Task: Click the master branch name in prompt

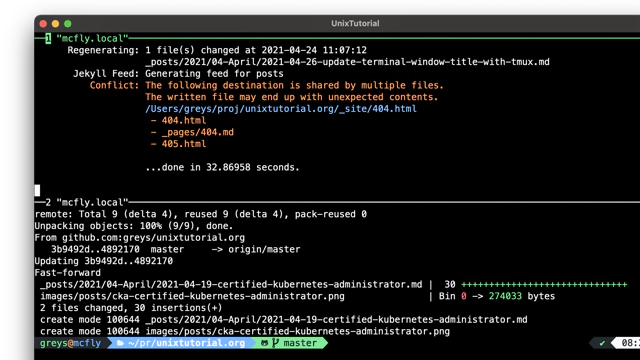Action: pyautogui.click(x=300, y=343)
